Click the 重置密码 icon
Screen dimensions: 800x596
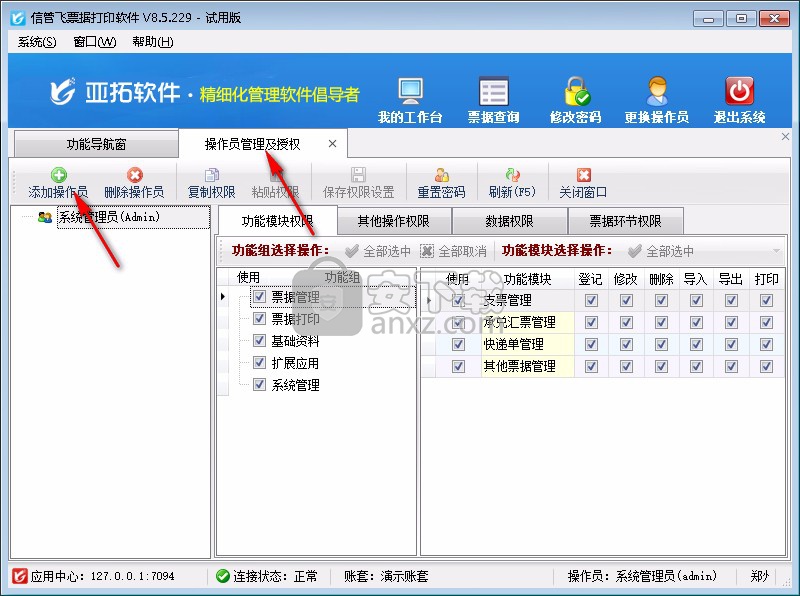click(441, 175)
